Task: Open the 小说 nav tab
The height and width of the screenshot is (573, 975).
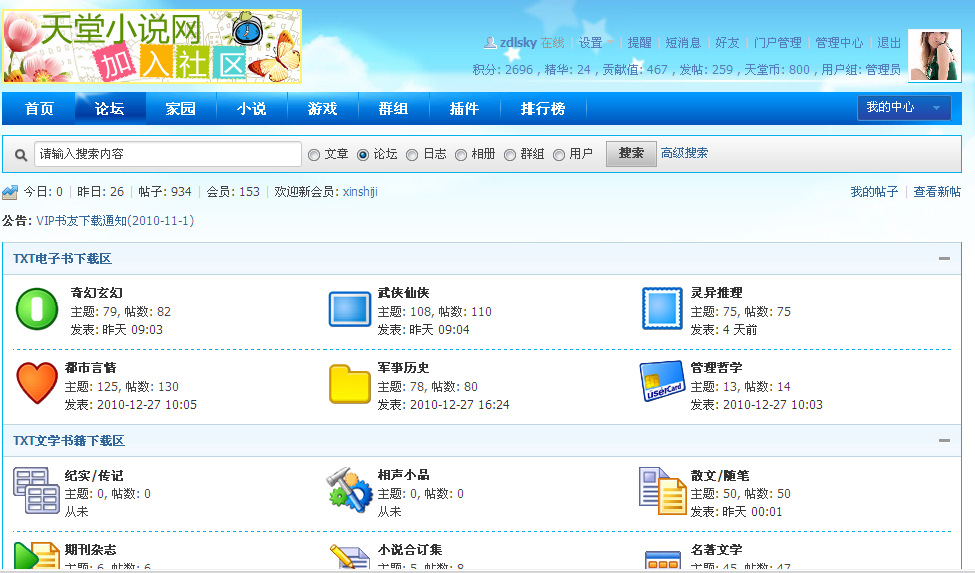Action: click(252, 109)
